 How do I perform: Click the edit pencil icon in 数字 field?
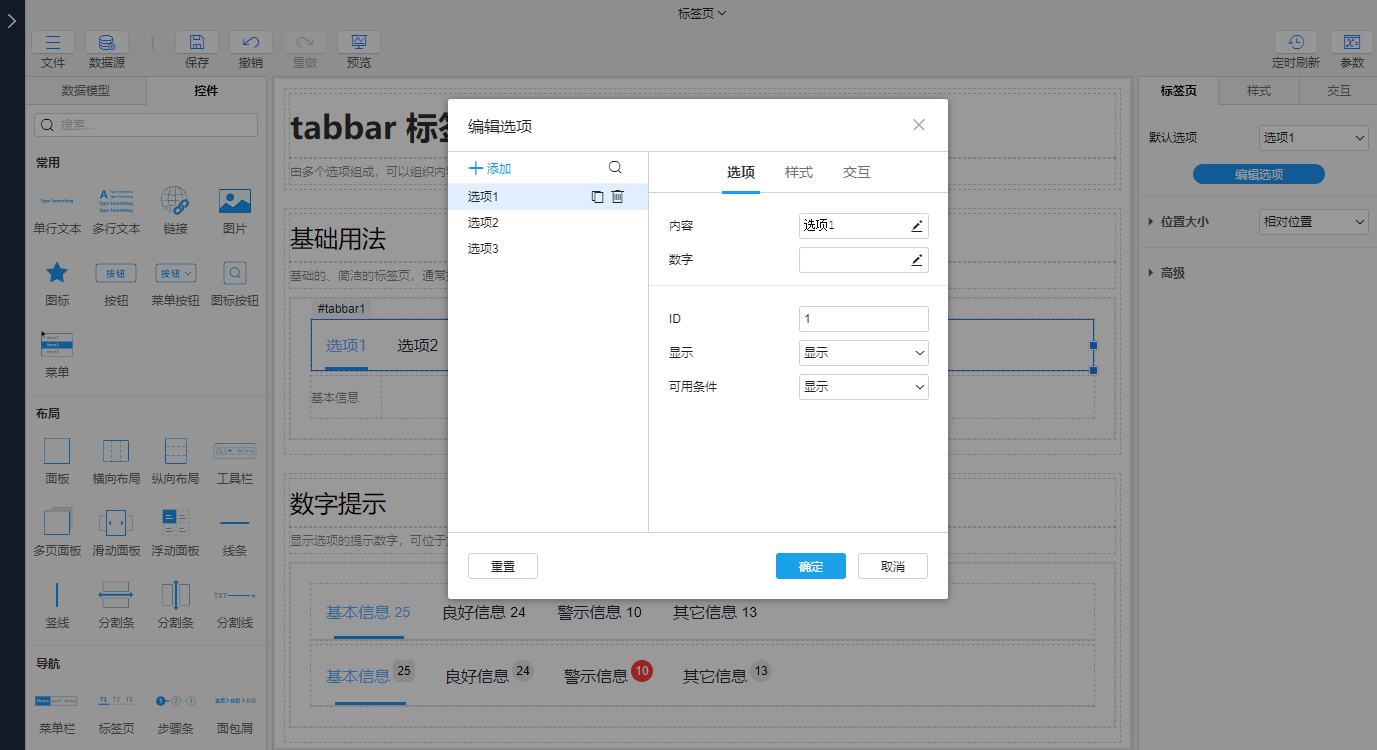[x=917, y=260]
